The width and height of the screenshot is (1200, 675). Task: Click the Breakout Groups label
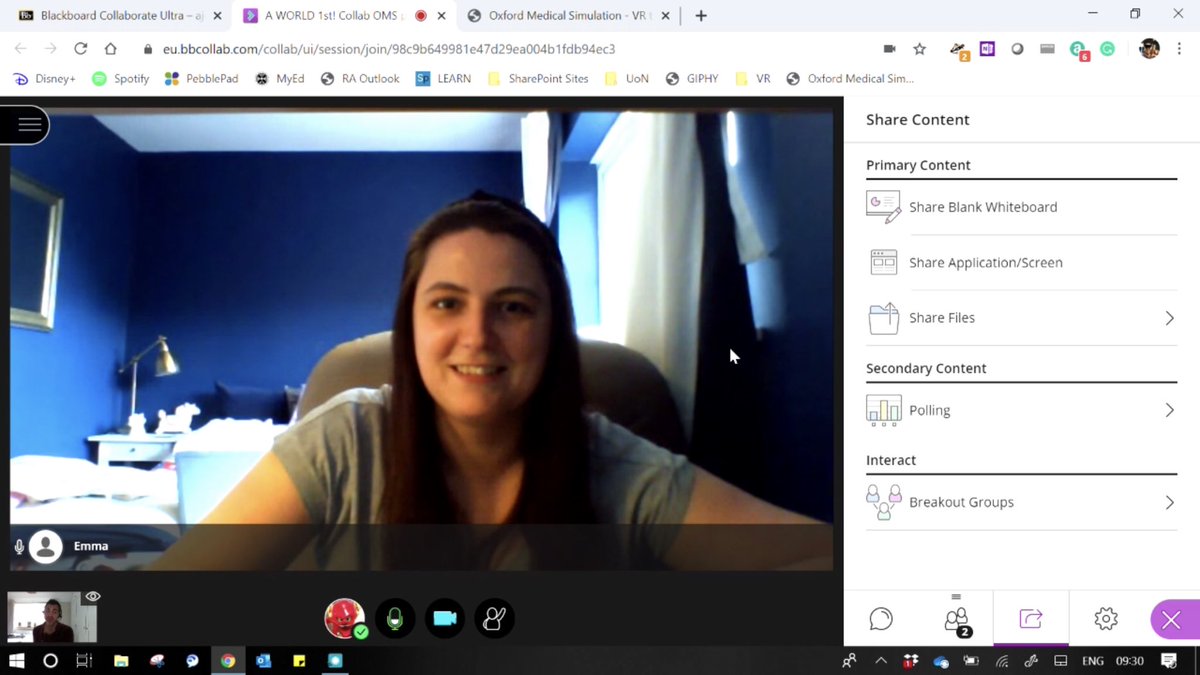pyautogui.click(x=962, y=502)
